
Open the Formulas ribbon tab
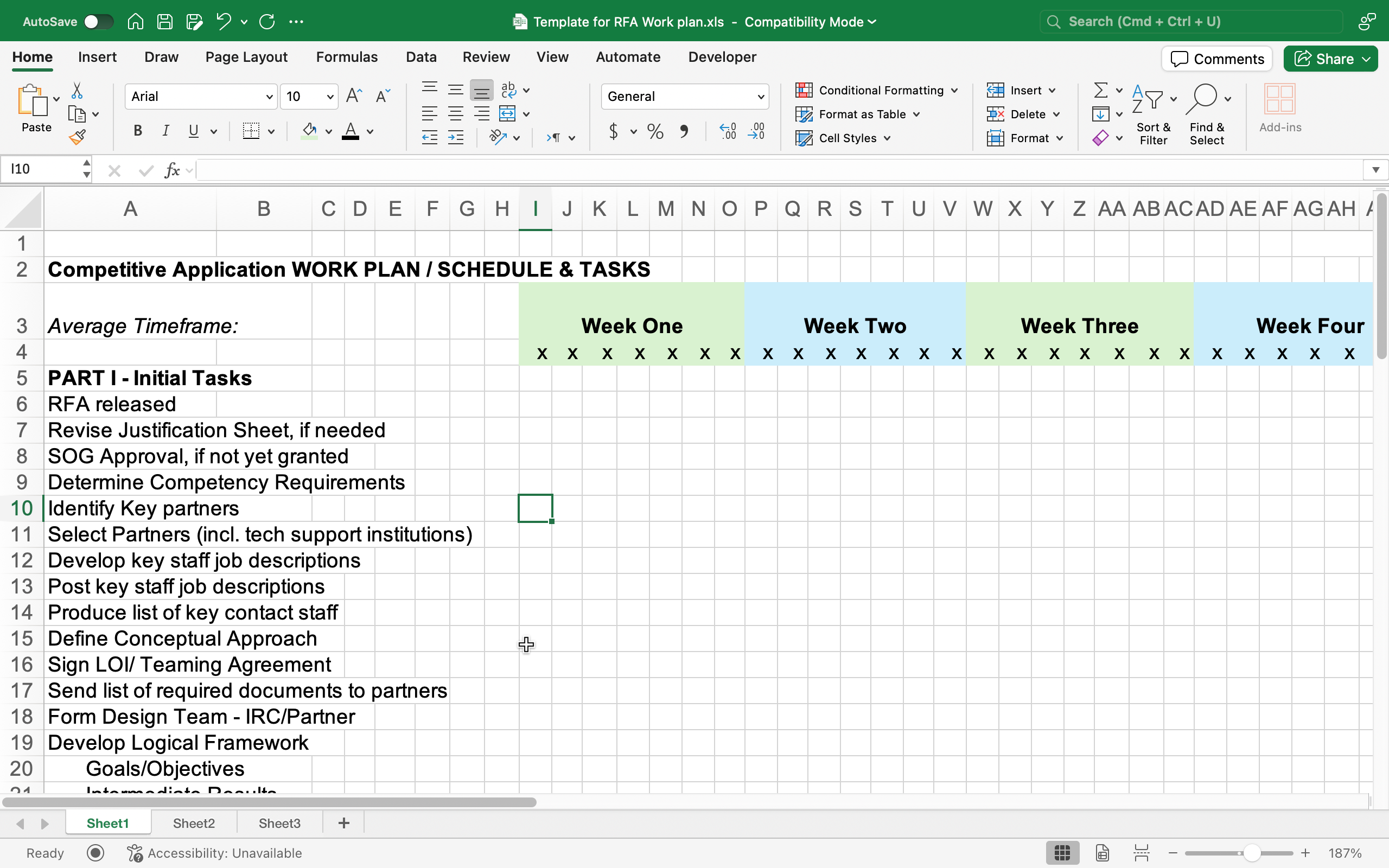[347, 57]
